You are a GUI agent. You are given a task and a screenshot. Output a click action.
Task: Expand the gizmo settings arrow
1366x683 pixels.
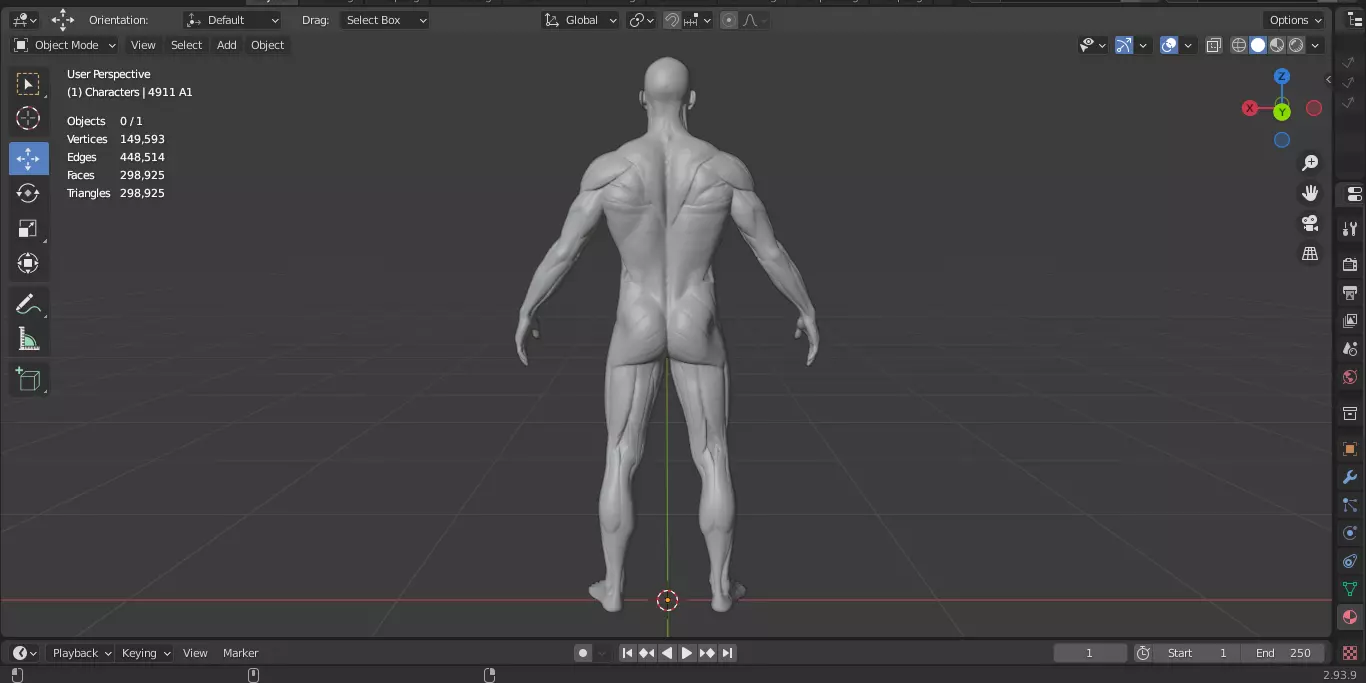pos(1142,45)
